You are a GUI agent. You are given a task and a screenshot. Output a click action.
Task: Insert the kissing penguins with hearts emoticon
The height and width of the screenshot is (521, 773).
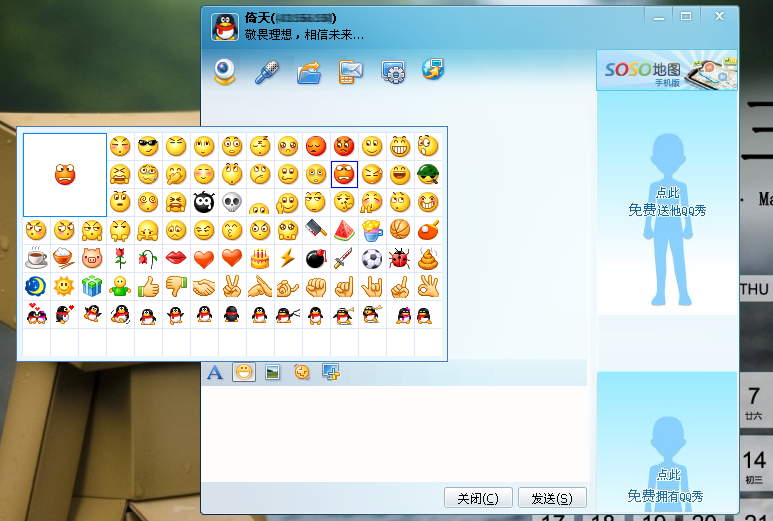36,314
